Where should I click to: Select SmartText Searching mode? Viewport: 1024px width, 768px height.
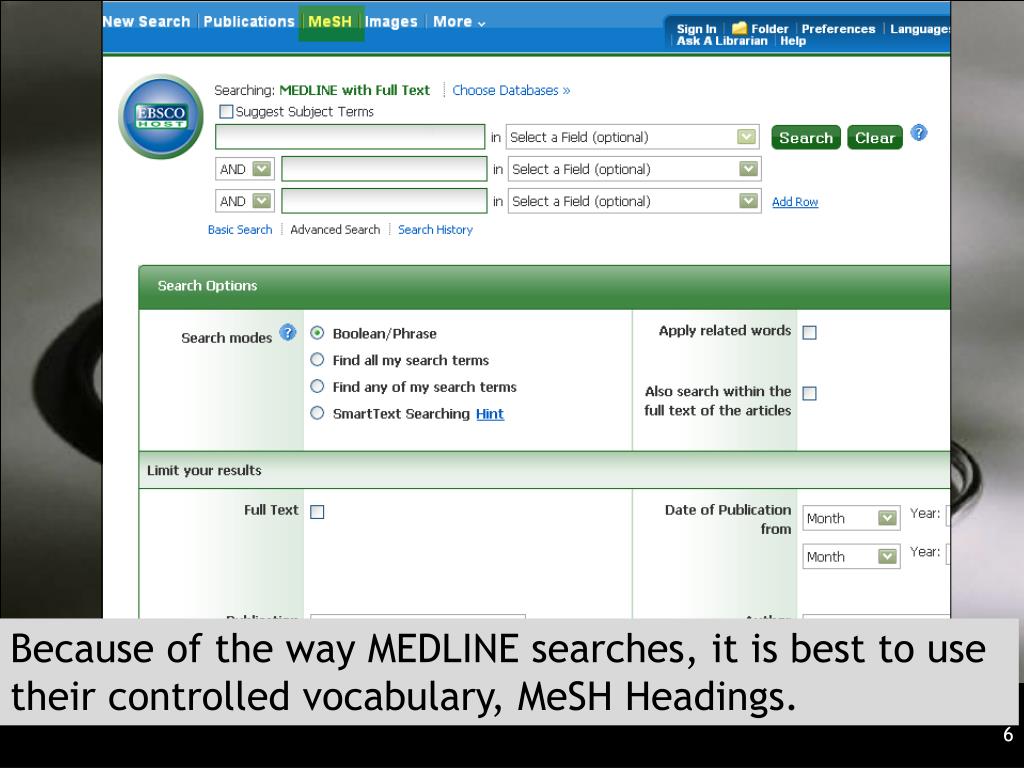[317, 413]
